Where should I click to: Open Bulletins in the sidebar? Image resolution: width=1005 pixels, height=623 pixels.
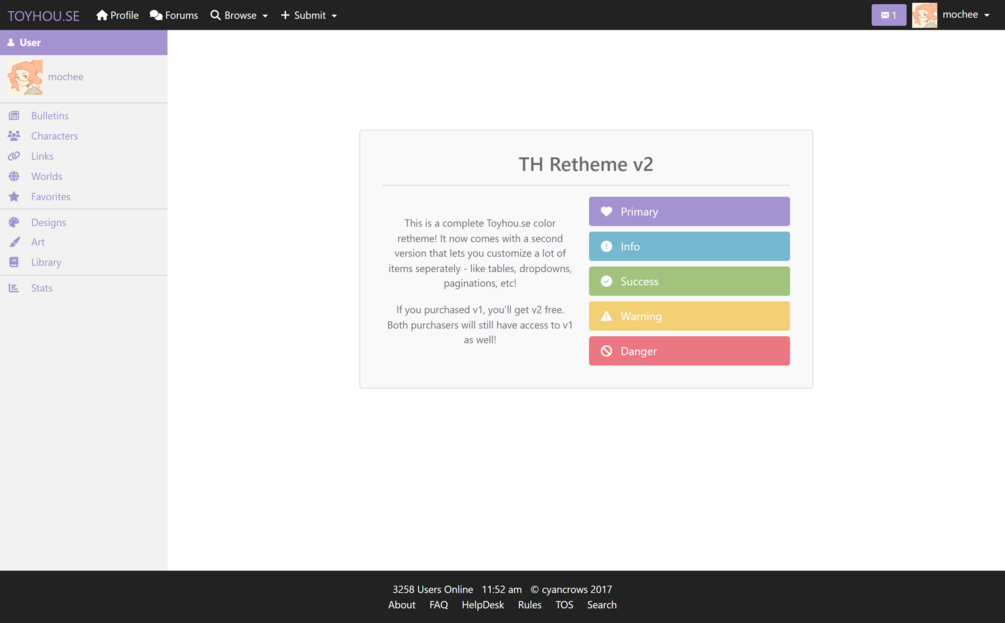pyautogui.click(x=49, y=115)
